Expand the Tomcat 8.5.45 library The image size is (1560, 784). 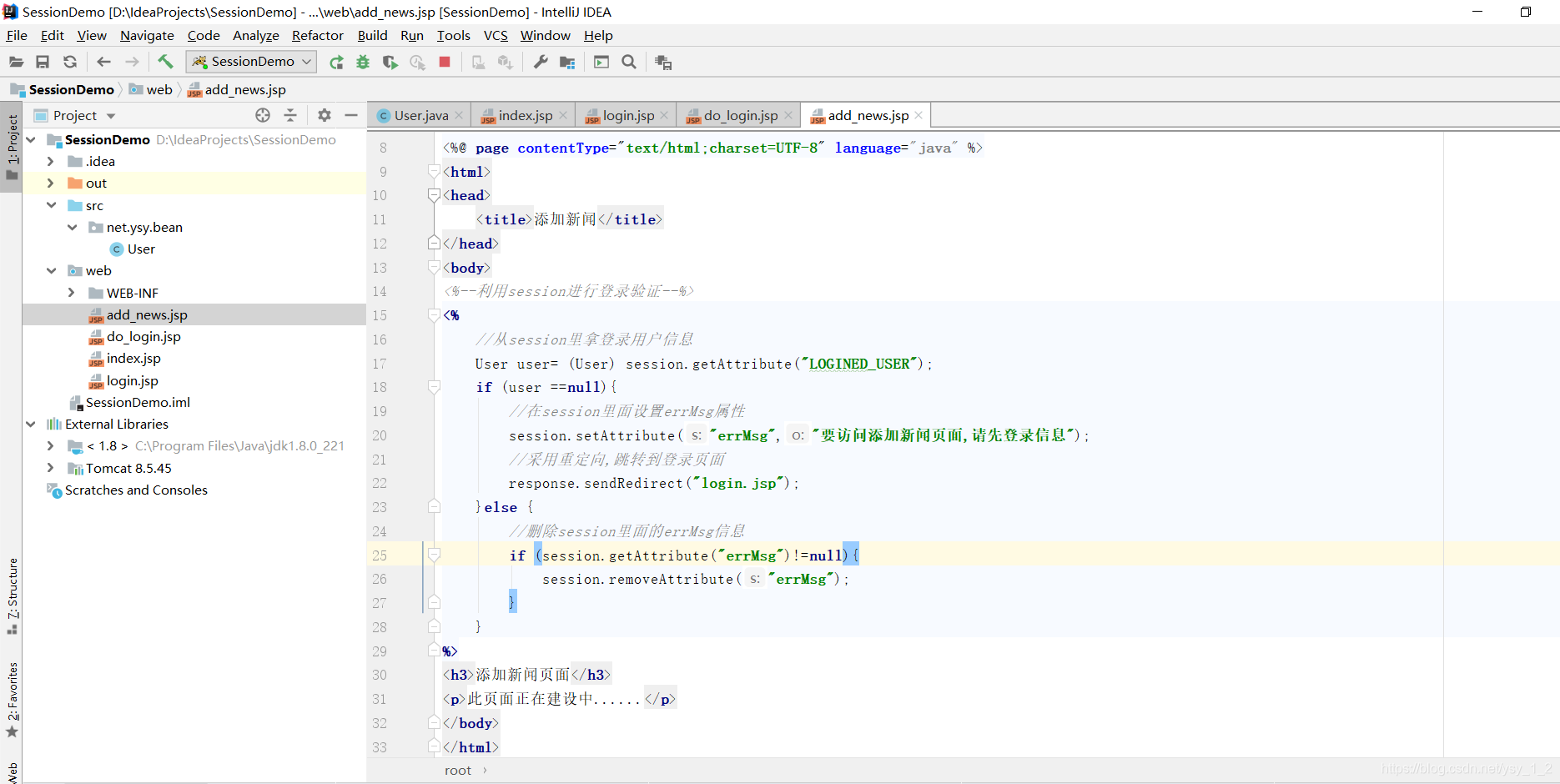[x=51, y=468]
